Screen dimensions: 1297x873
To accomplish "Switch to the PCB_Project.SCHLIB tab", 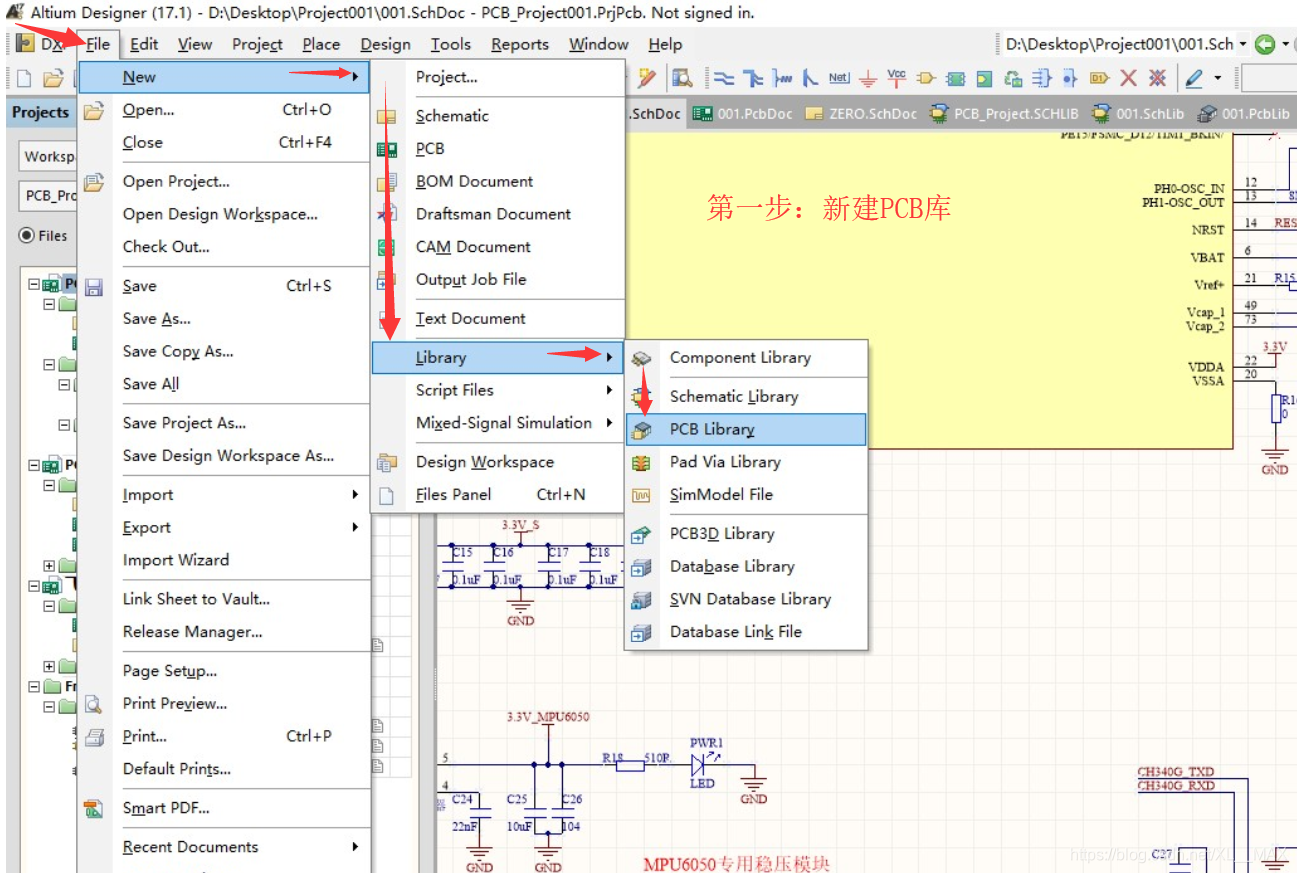I will click(x=1005, y=113).
